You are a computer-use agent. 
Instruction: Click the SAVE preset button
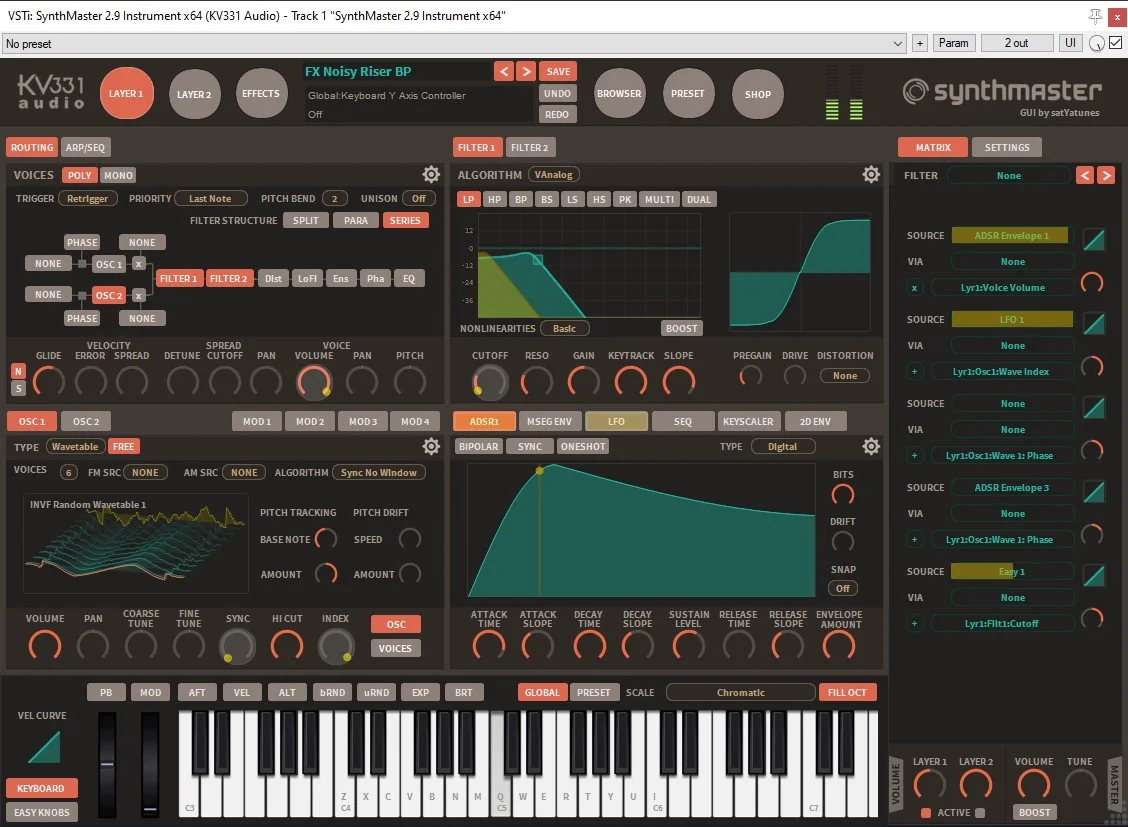tap(558, 71)
